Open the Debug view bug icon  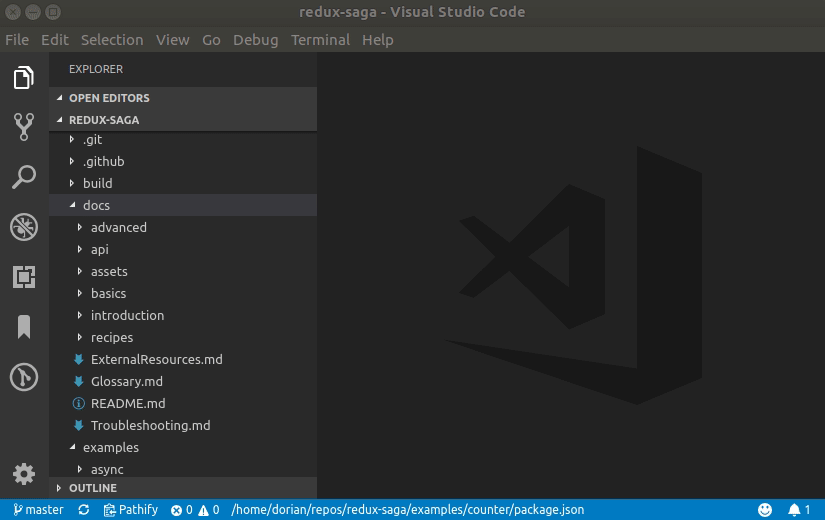[24, 227]
